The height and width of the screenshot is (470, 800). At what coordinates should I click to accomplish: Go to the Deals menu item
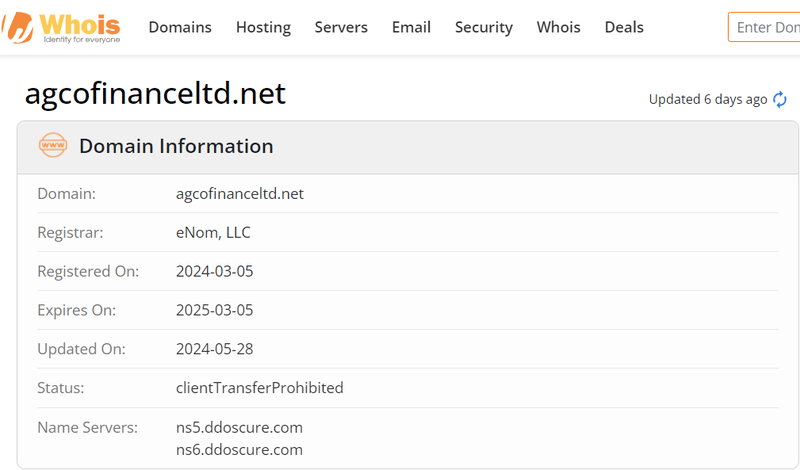tap(624, 27)
